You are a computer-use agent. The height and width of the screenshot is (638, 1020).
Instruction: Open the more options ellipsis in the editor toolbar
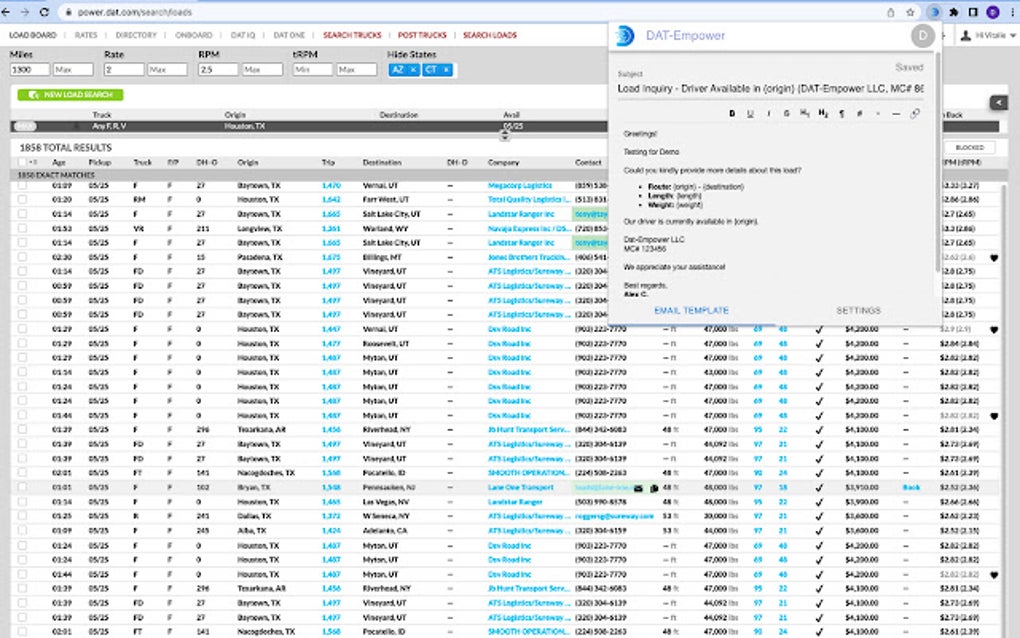[878, 114]
